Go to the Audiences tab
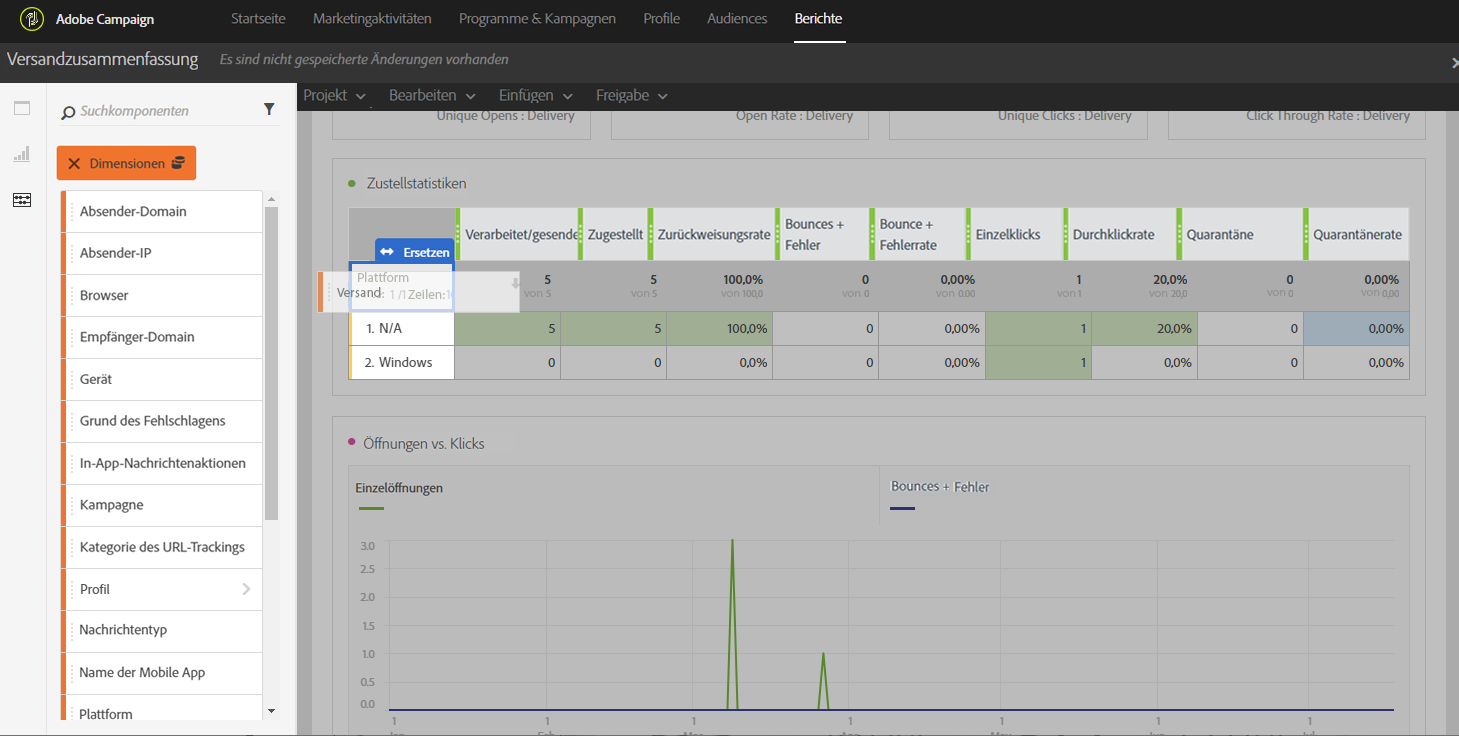 (737, 19)
